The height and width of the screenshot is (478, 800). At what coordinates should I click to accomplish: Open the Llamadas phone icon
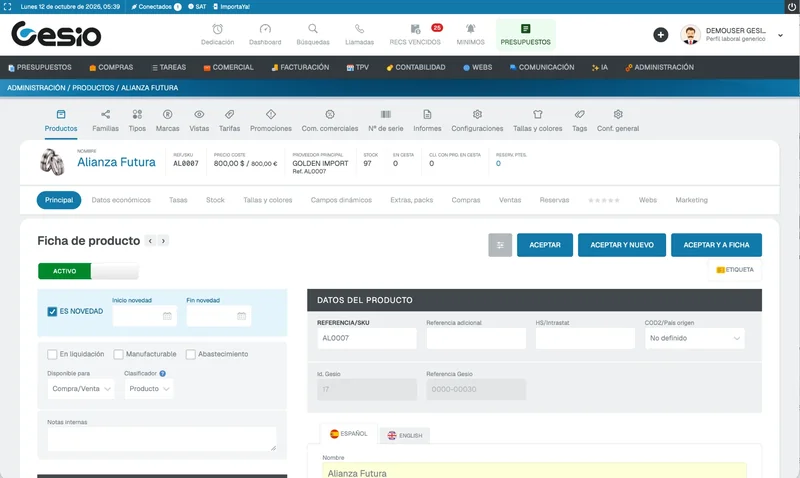click(x=359, y=29)
